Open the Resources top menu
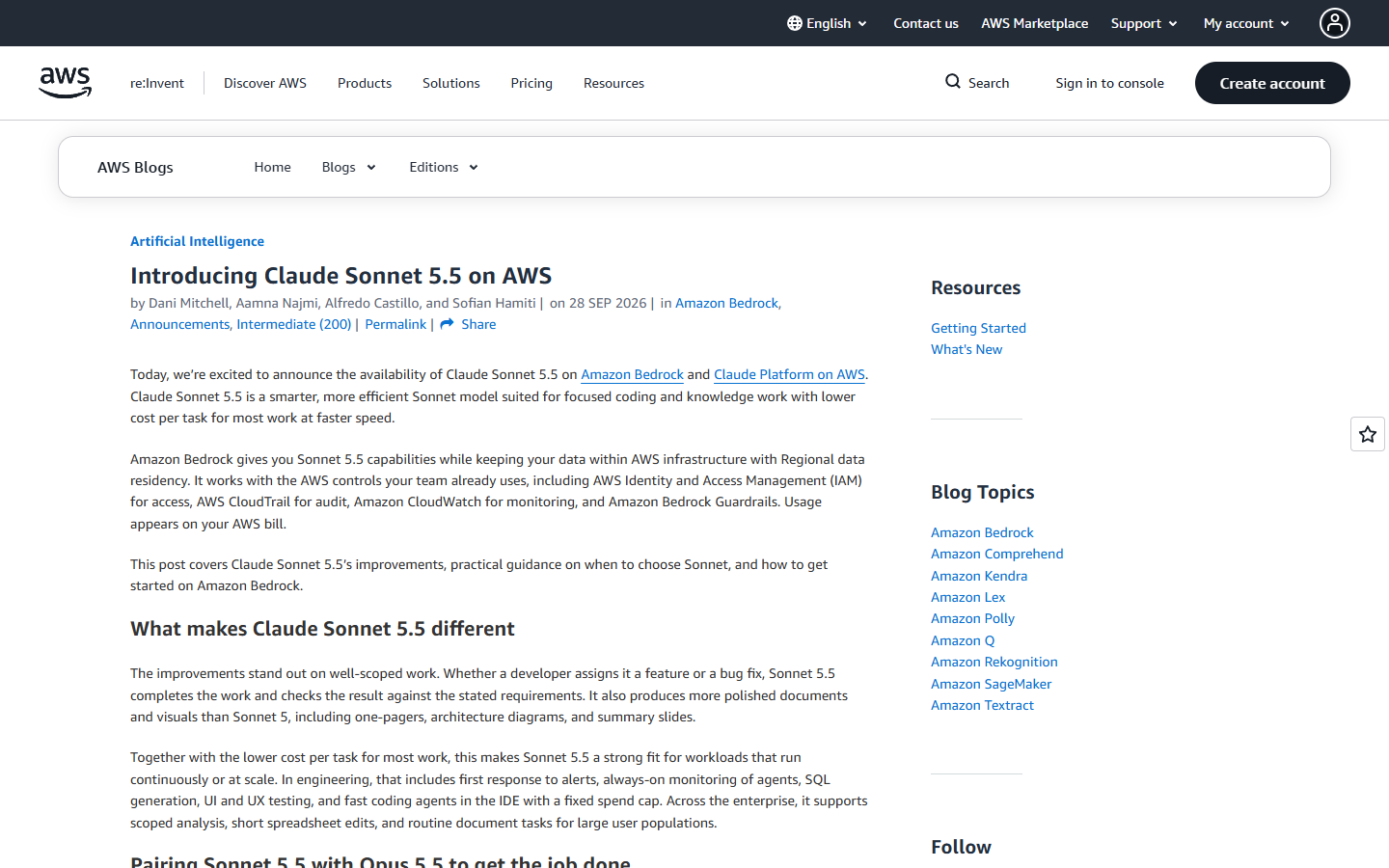Image resolution: width=1389 pixels, height=868 pixels. tap(613, 83)
